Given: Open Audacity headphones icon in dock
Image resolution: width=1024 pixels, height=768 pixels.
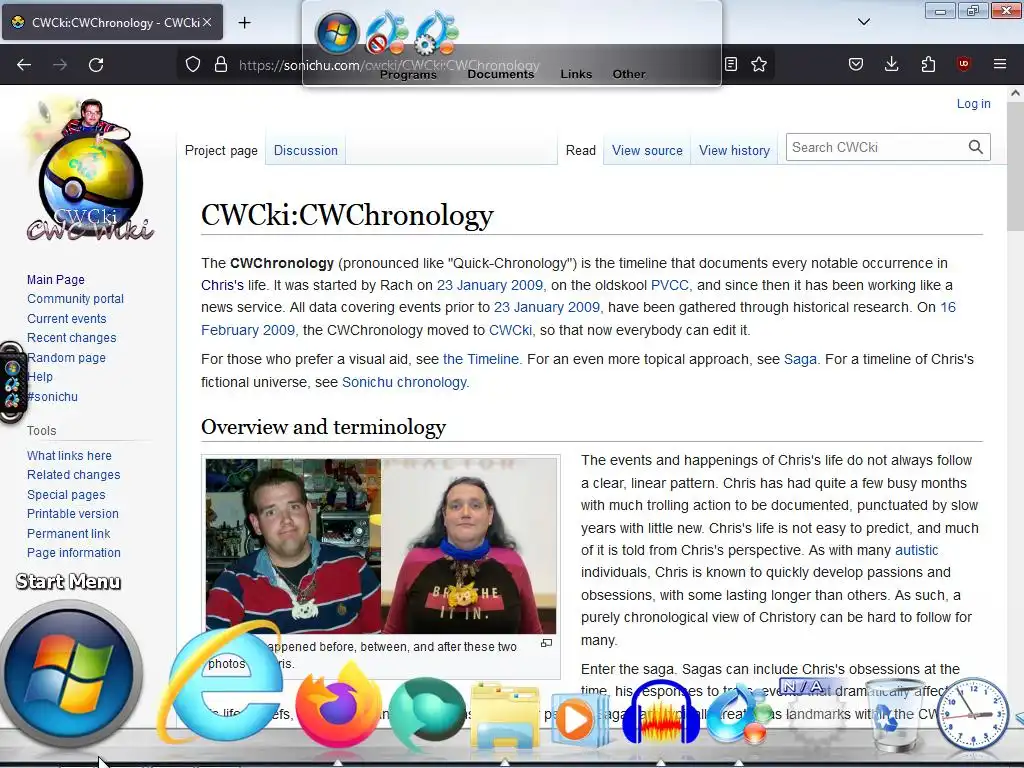Looking at the screenshot, I should [660, 713].
